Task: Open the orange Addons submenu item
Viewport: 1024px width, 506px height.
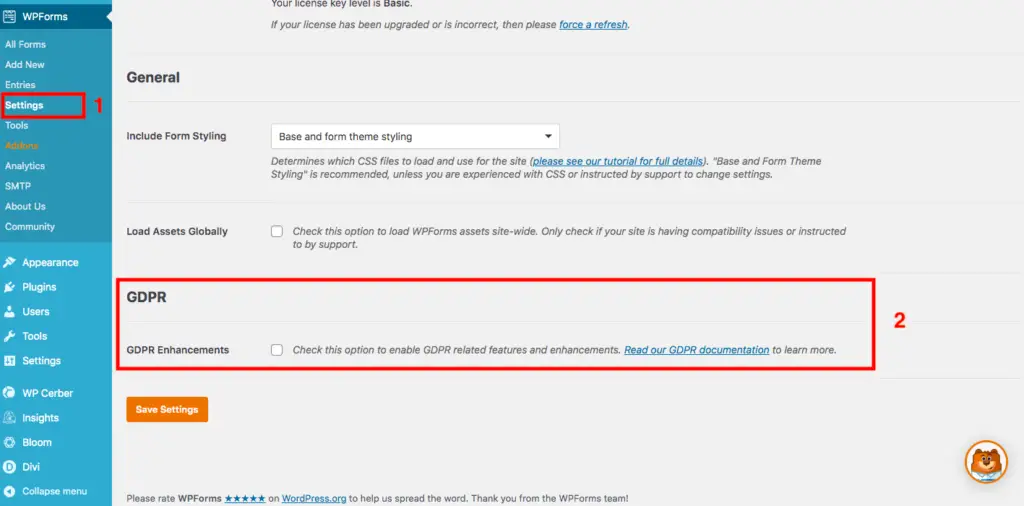Action: 22,146
